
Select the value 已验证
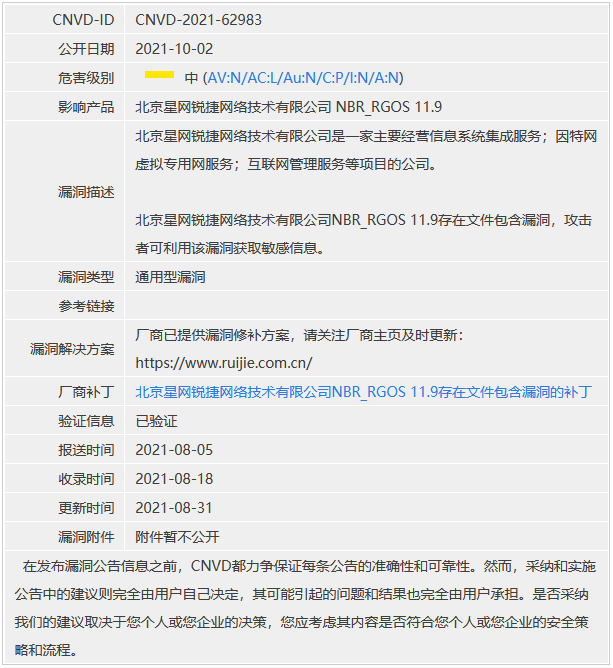click(156, 421)
